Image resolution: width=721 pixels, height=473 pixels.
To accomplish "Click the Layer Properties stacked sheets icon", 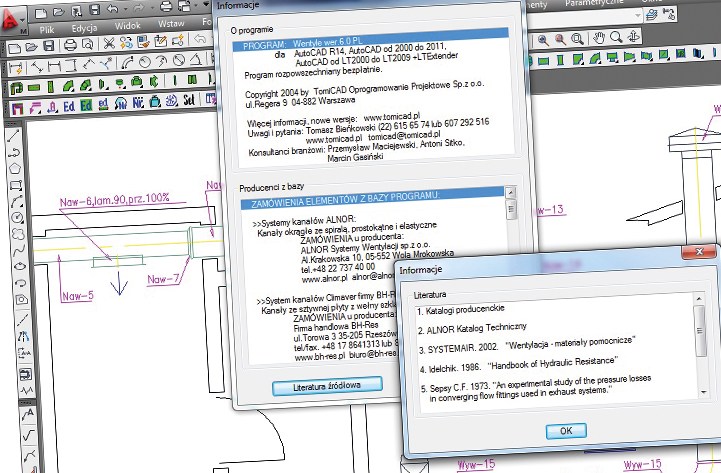I will (x=652, y=16).
